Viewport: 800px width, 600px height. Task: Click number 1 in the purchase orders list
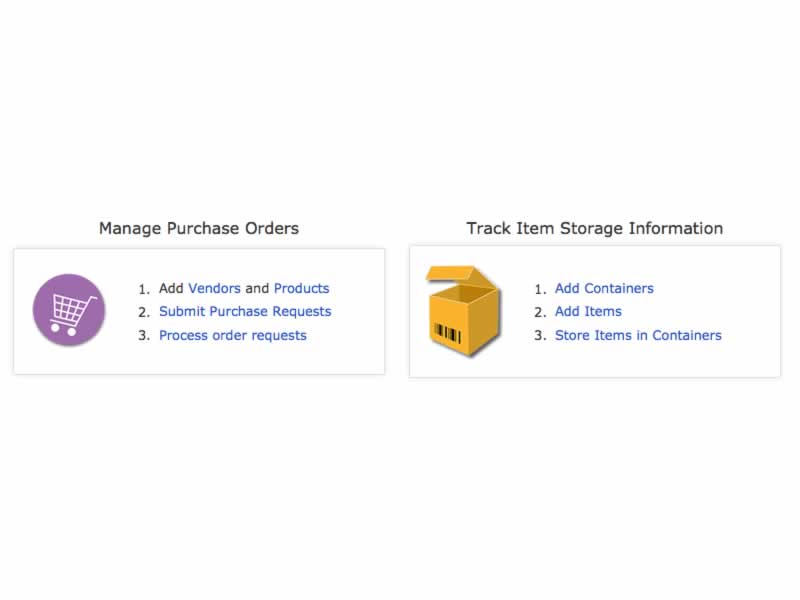click(143, 289)
